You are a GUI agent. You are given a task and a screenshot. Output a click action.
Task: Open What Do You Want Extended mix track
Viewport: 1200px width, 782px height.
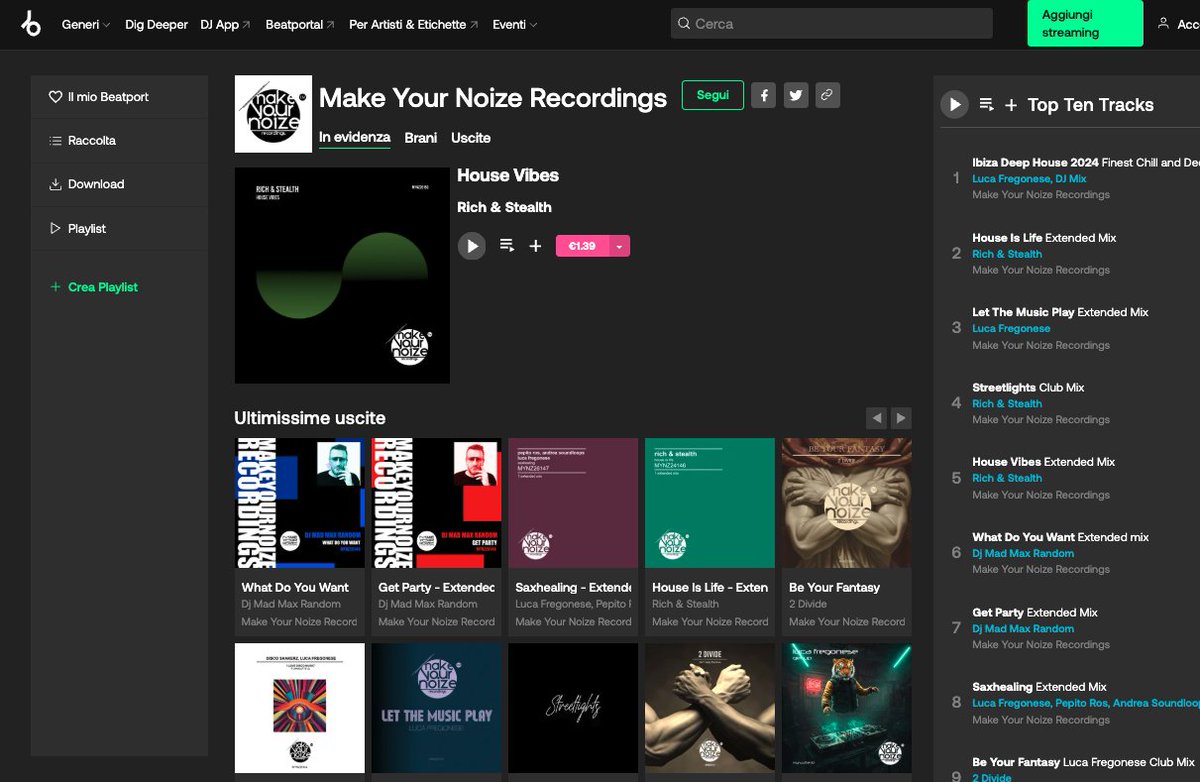[x=1060, y=537]
